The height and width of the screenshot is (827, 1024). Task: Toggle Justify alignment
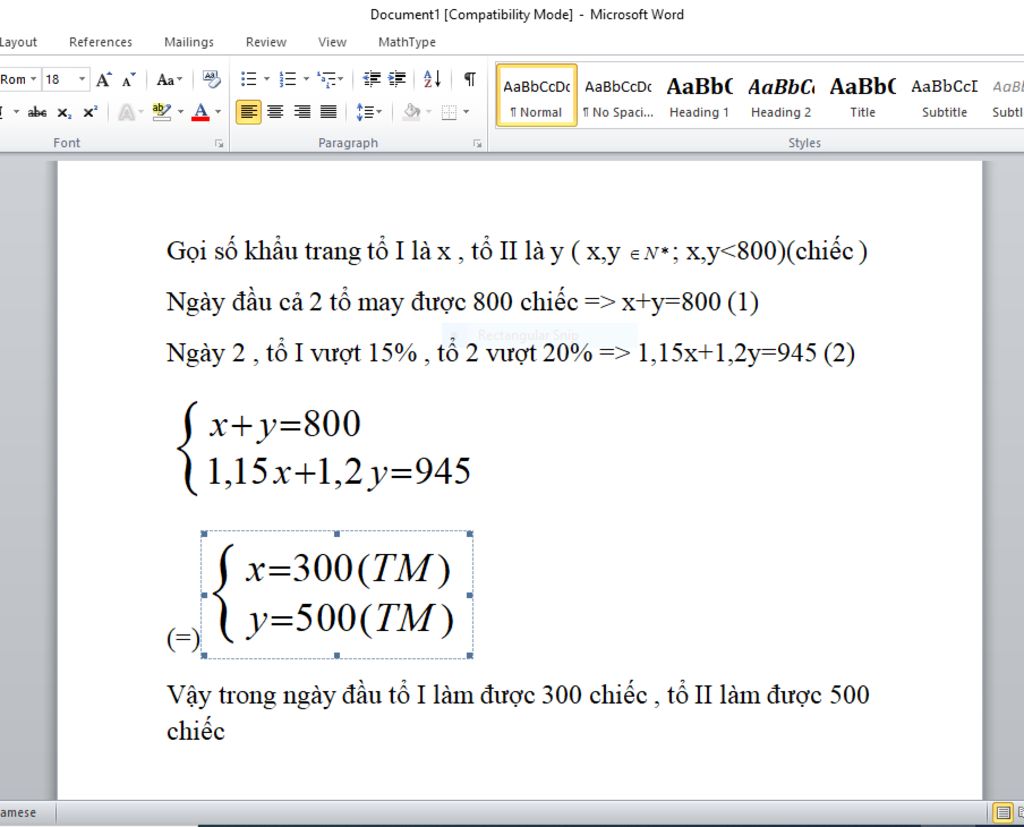coord(328,112)
